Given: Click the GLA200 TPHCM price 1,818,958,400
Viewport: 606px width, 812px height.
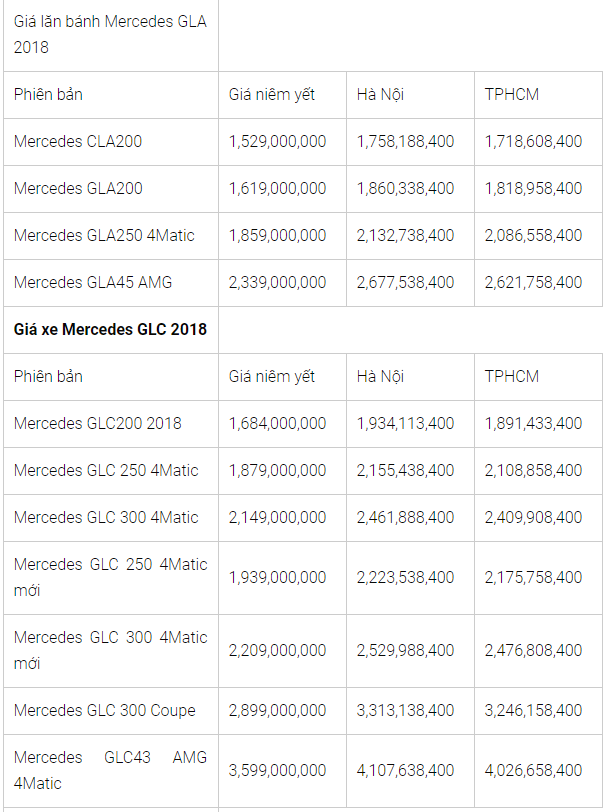Looking at the screenshot, I should pos(533,188).
